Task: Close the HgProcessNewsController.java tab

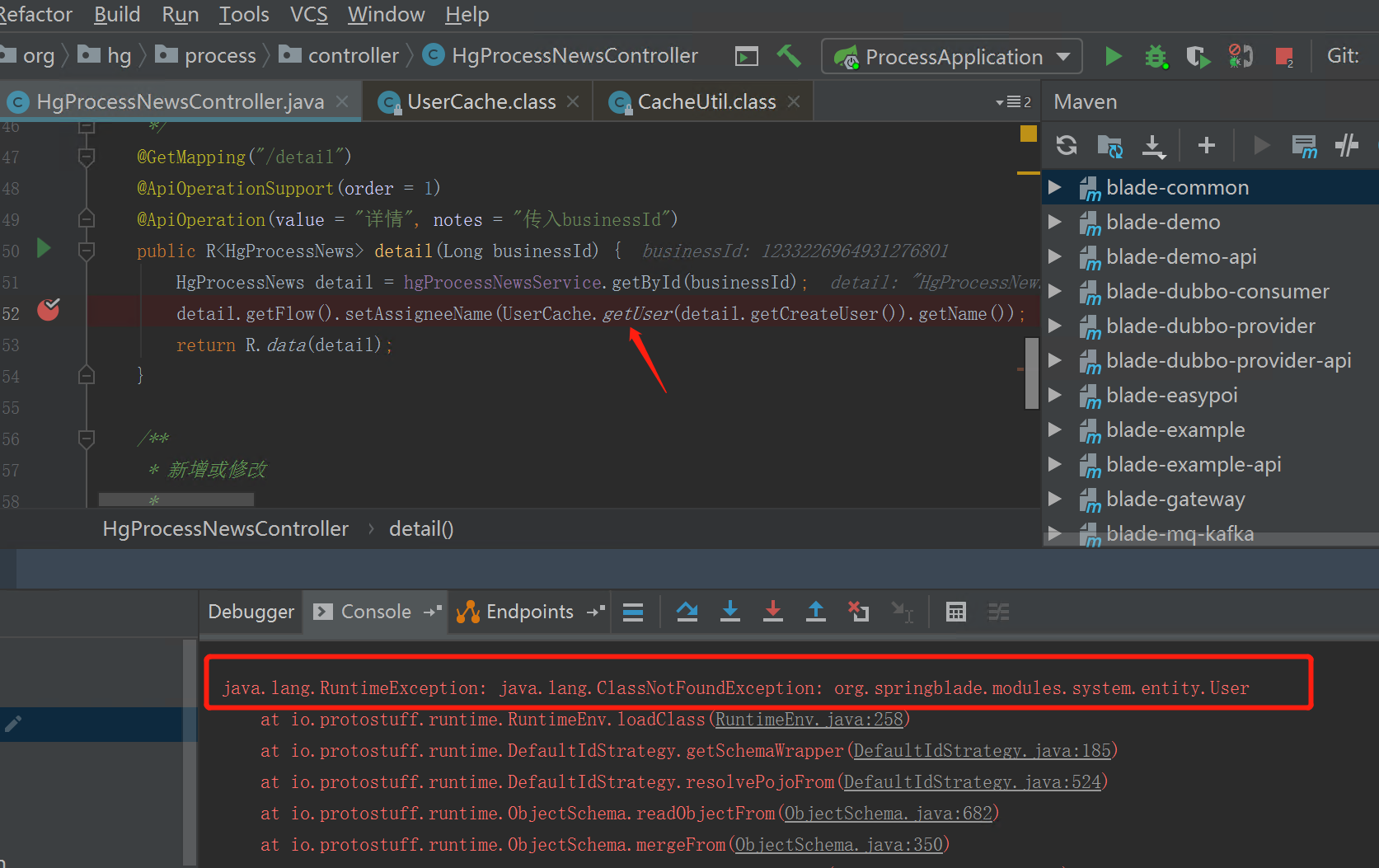Action: [342, 101]
